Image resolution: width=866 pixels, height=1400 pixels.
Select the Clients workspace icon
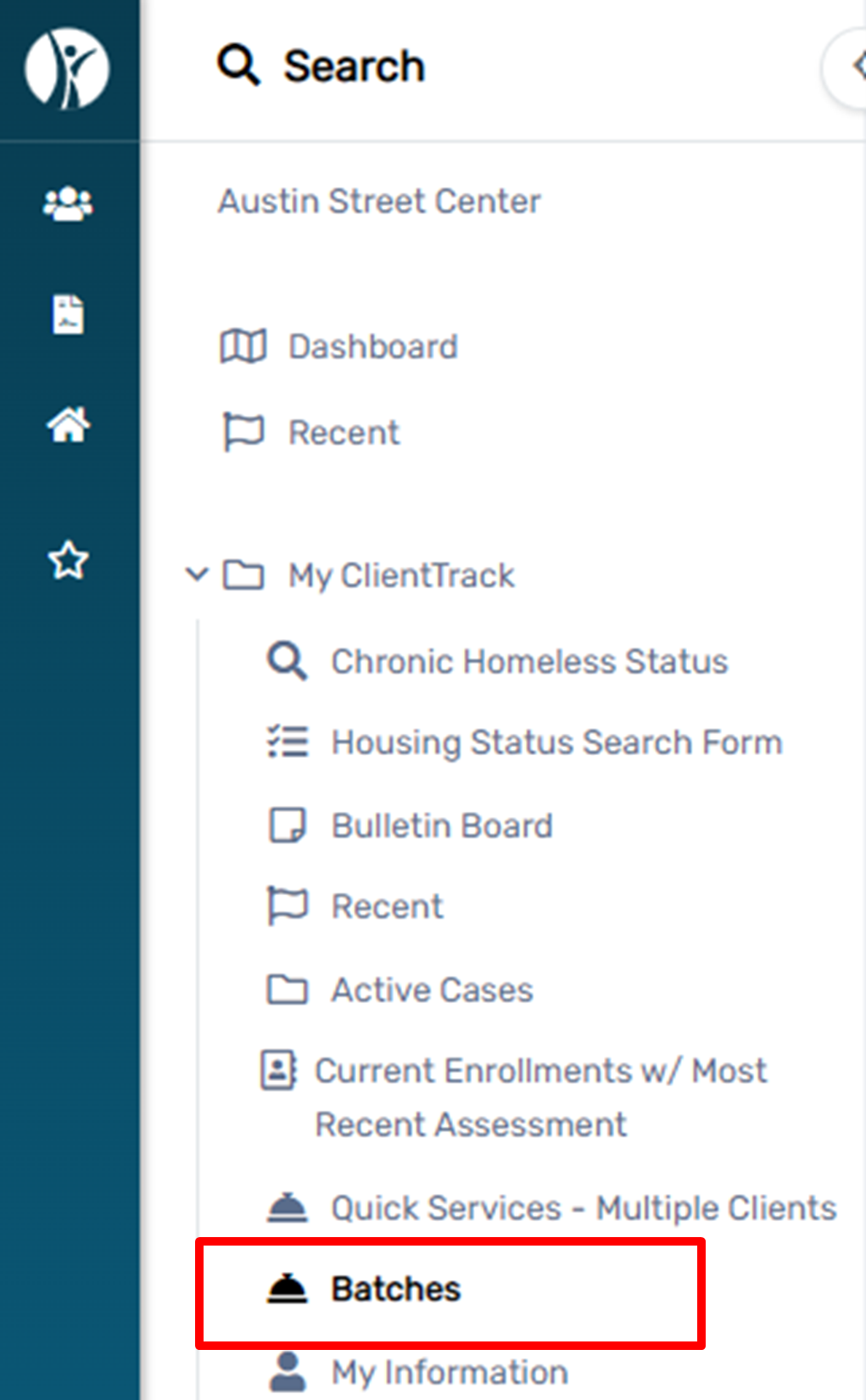point(69,202)
